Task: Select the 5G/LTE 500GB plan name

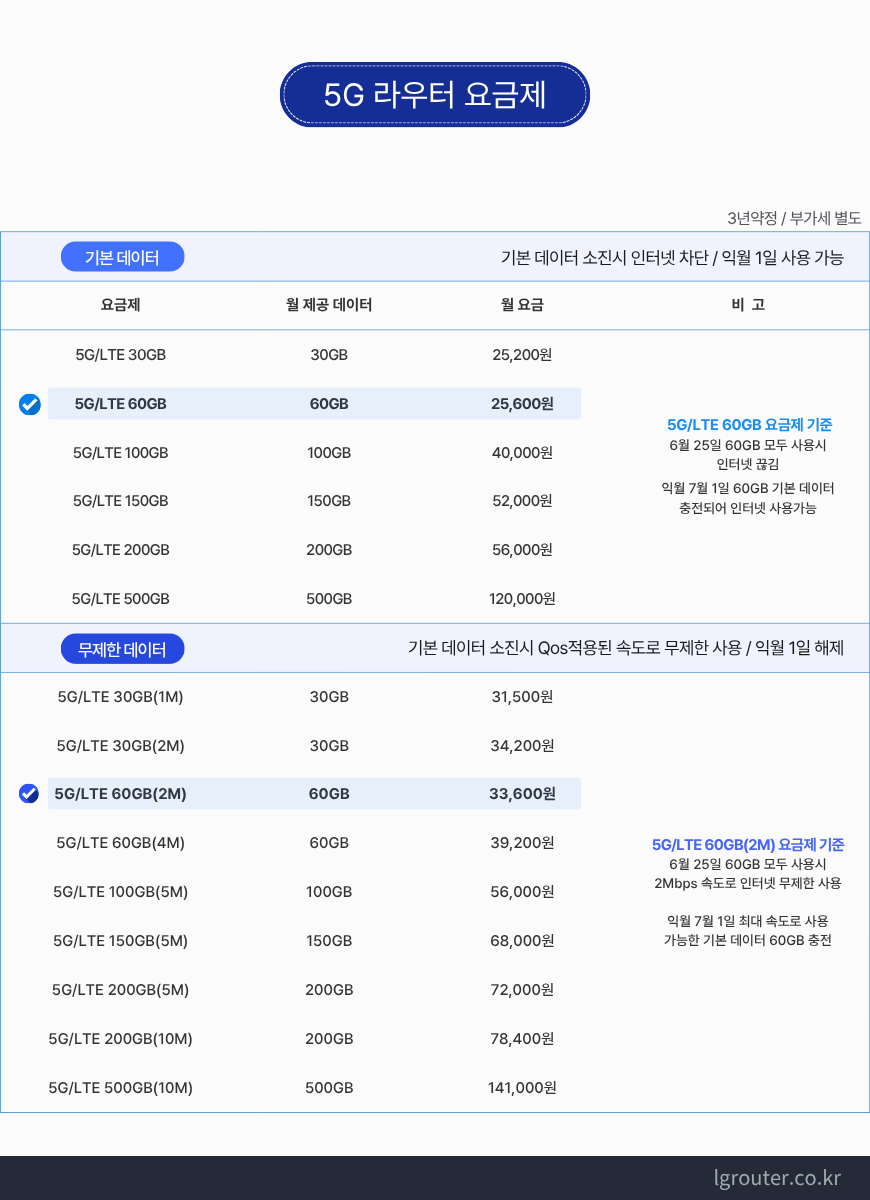Action: (120, 599)
